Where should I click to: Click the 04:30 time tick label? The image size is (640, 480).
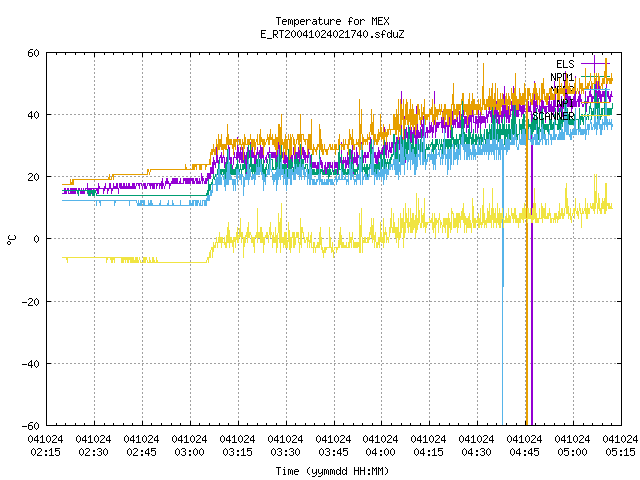pos(476,452)
